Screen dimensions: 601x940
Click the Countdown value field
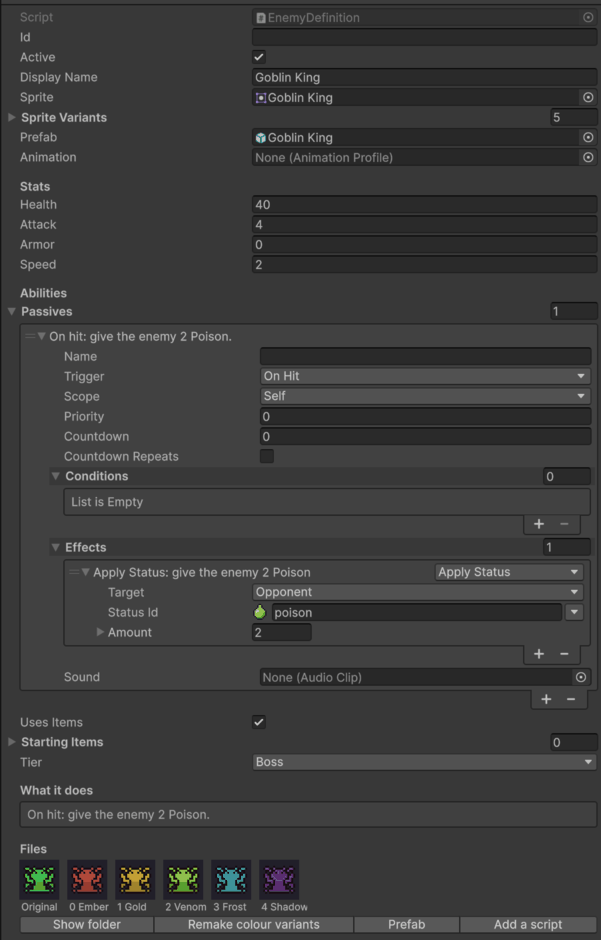click(x=425, y=436)
